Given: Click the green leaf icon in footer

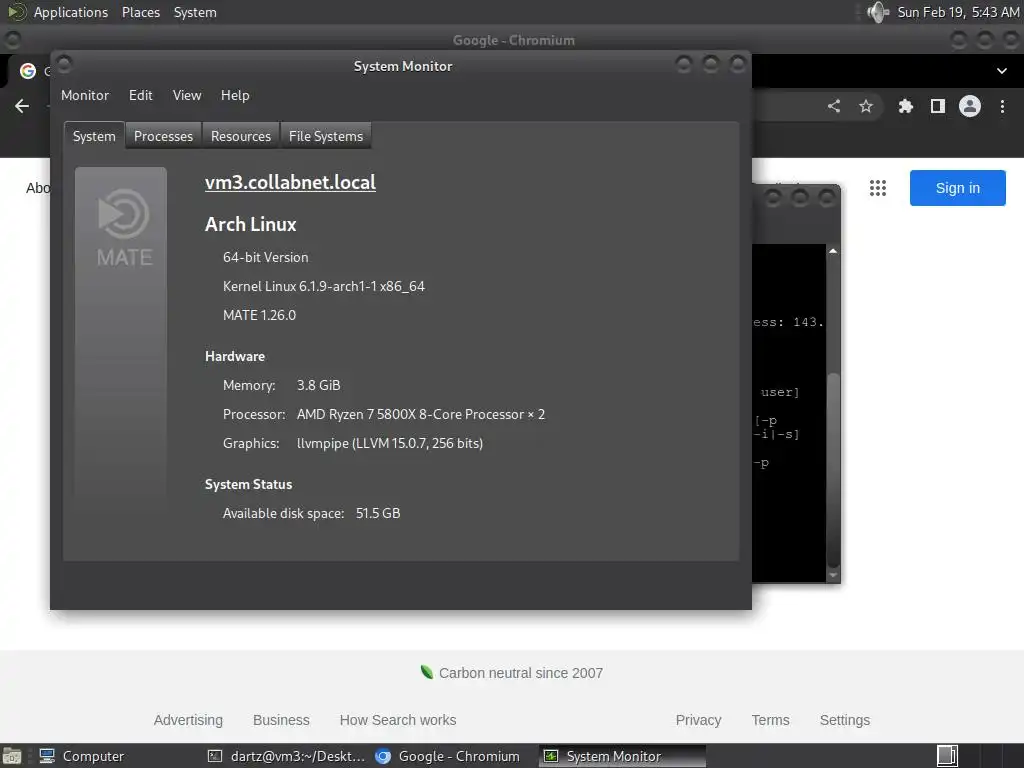Looking at the screenshot, I should [x=426, y=672].
